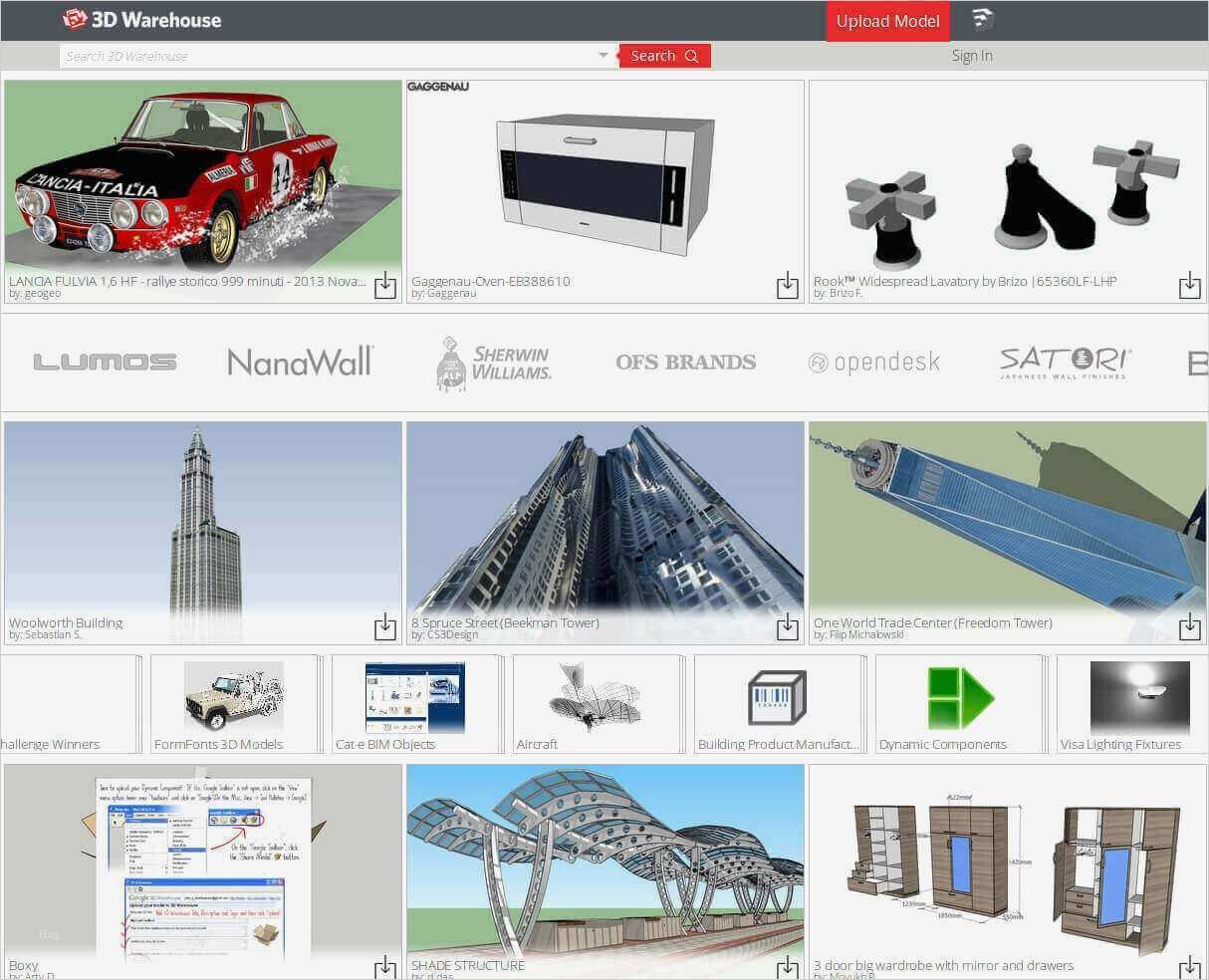Open the Visa Lighting Fixtures collection

pos(1132,704)
